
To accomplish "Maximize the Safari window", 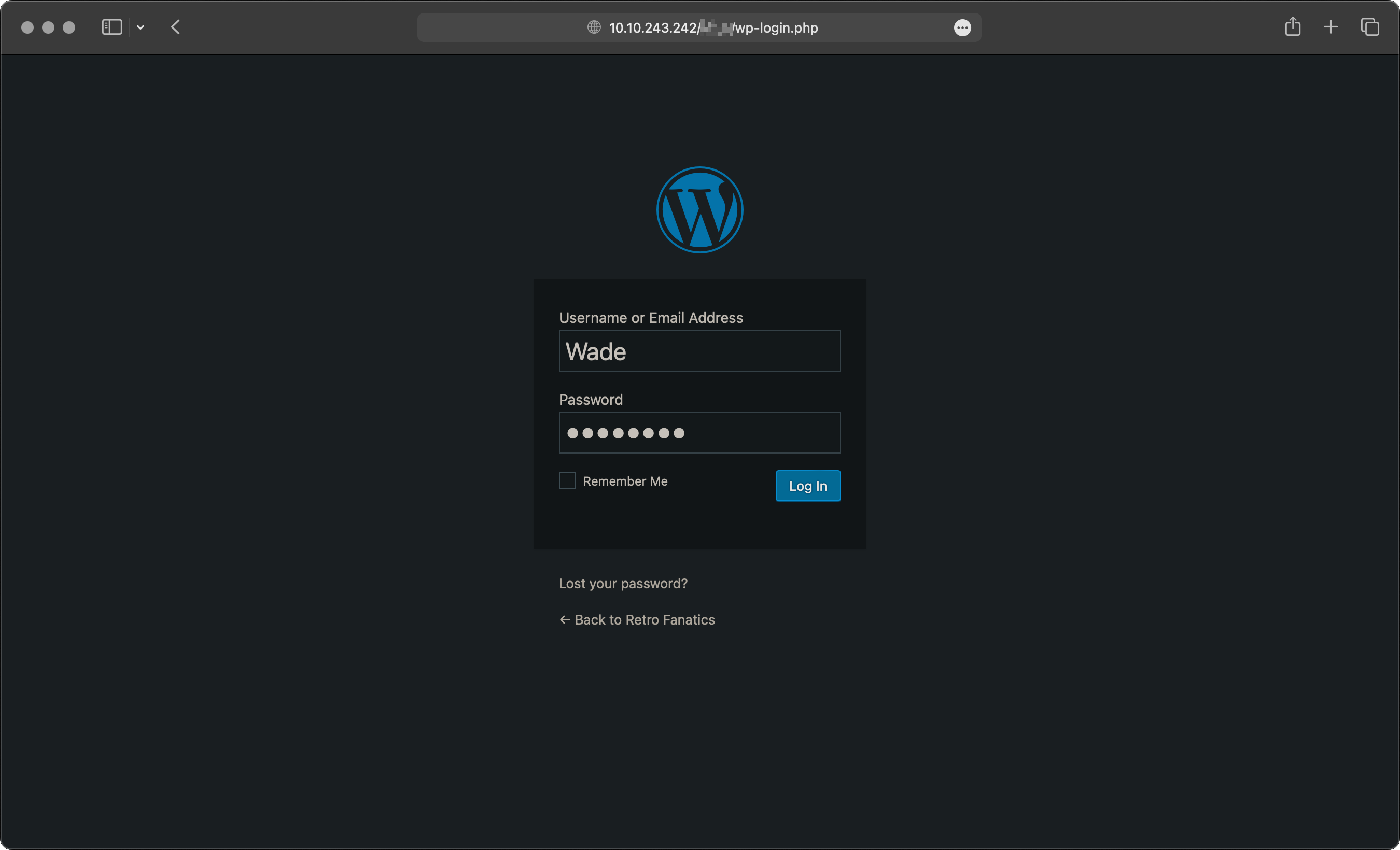I will pyautogui.click(x=69, y=27).
